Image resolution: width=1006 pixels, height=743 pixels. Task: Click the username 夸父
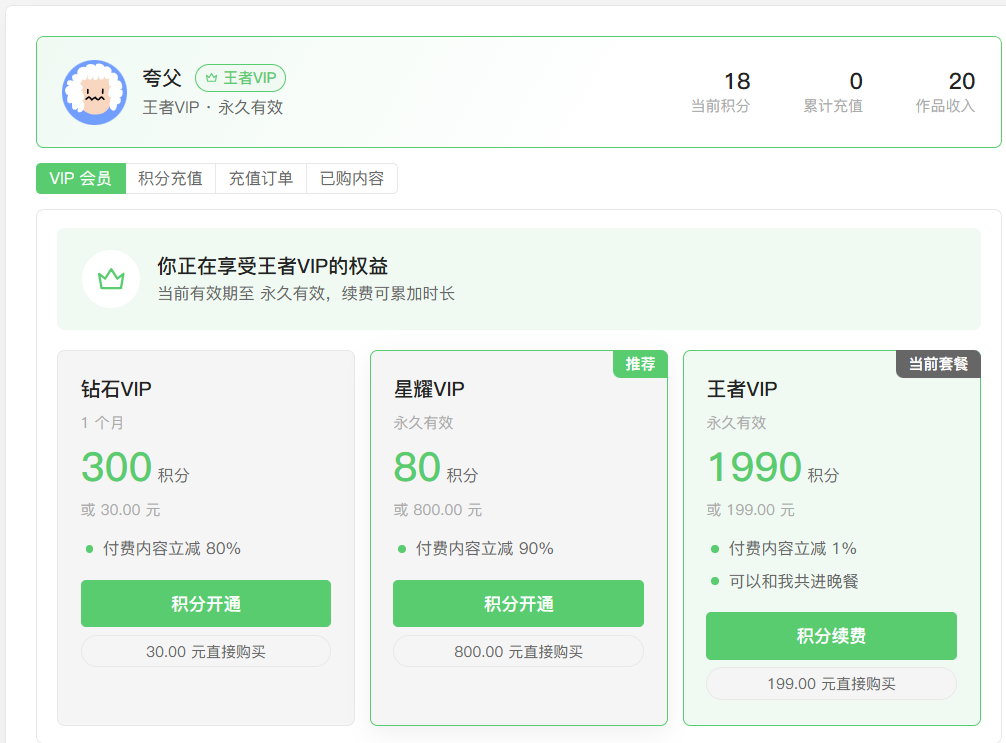coord(162,78)
